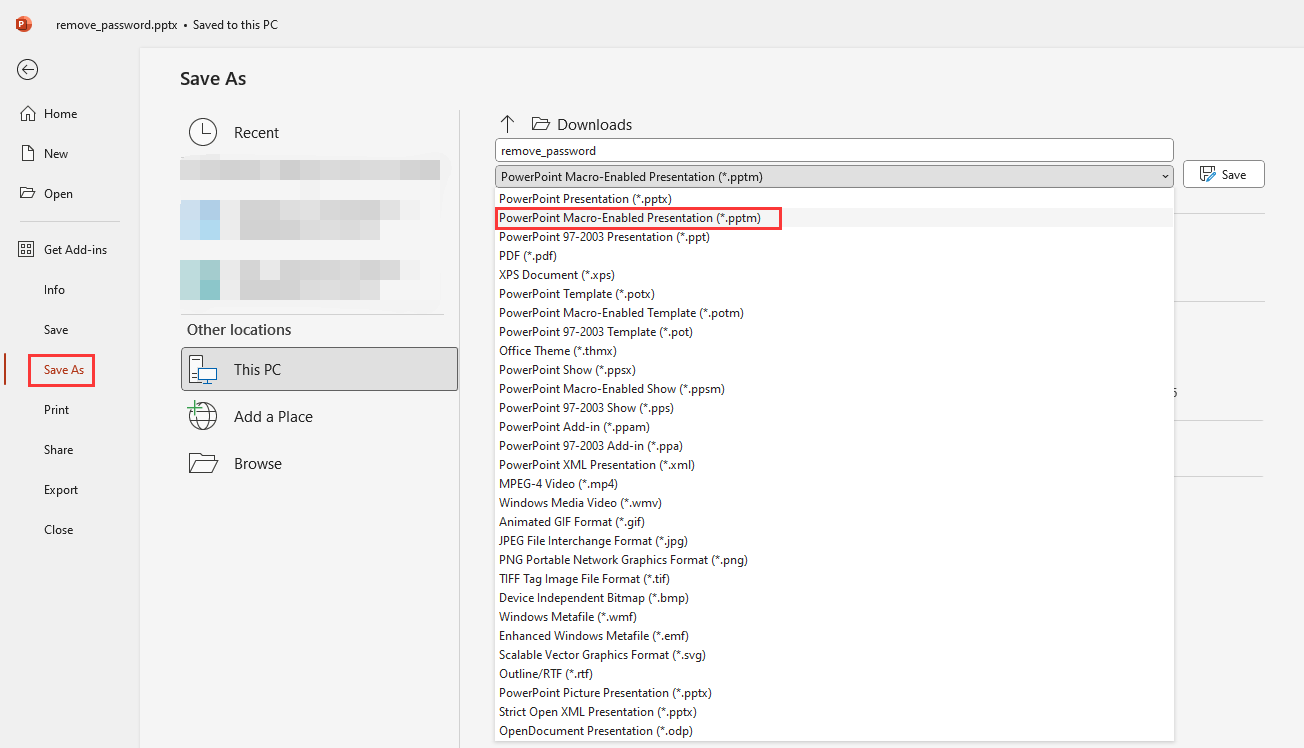Select Save As in the sidebar
The width and height of the screenshot is (1304, 748).
[x=63, y=369]
